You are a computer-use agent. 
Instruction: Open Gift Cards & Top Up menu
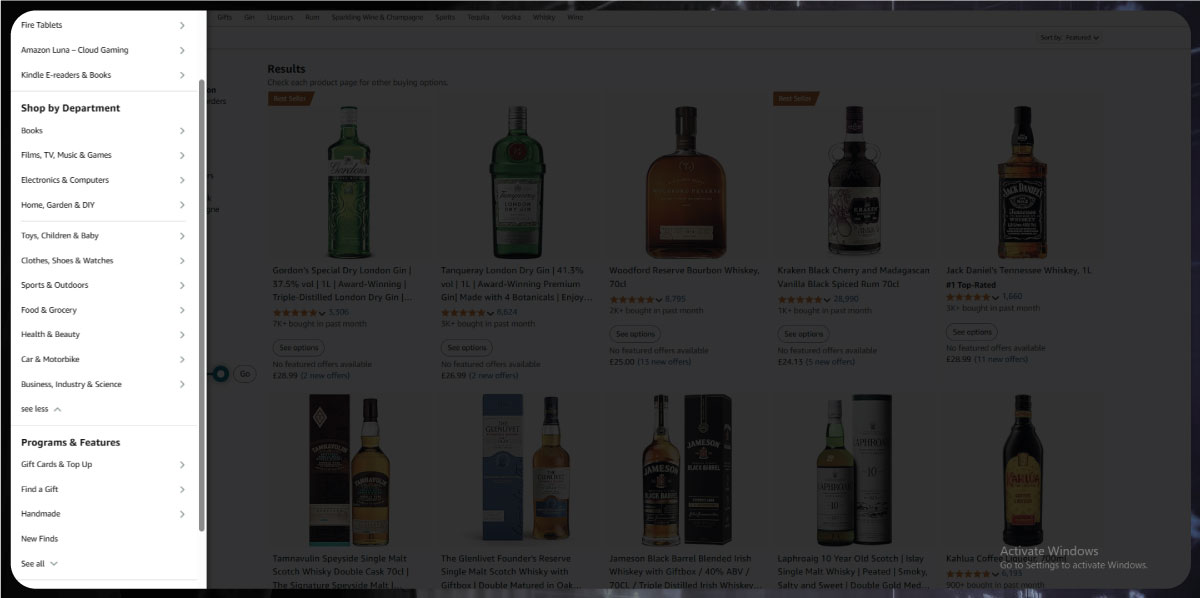pyautogui.click(x=103, y=464)
